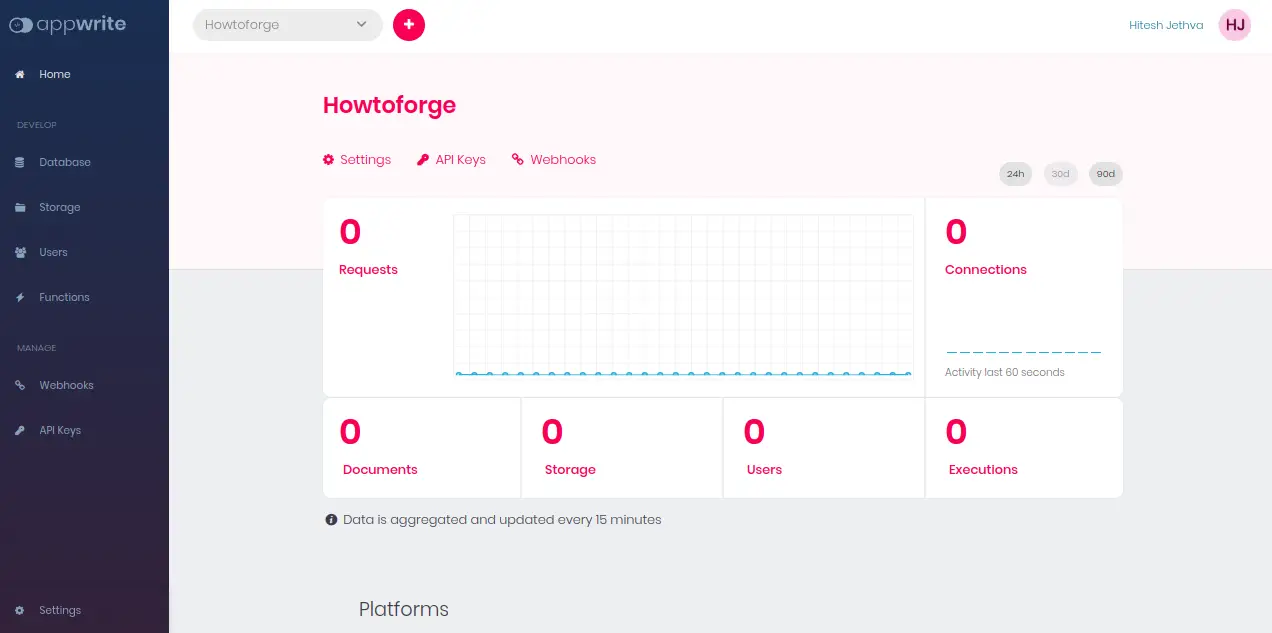Open Users section in sidebar
This screenshot has height=633, width=1272.
[54, 253]
